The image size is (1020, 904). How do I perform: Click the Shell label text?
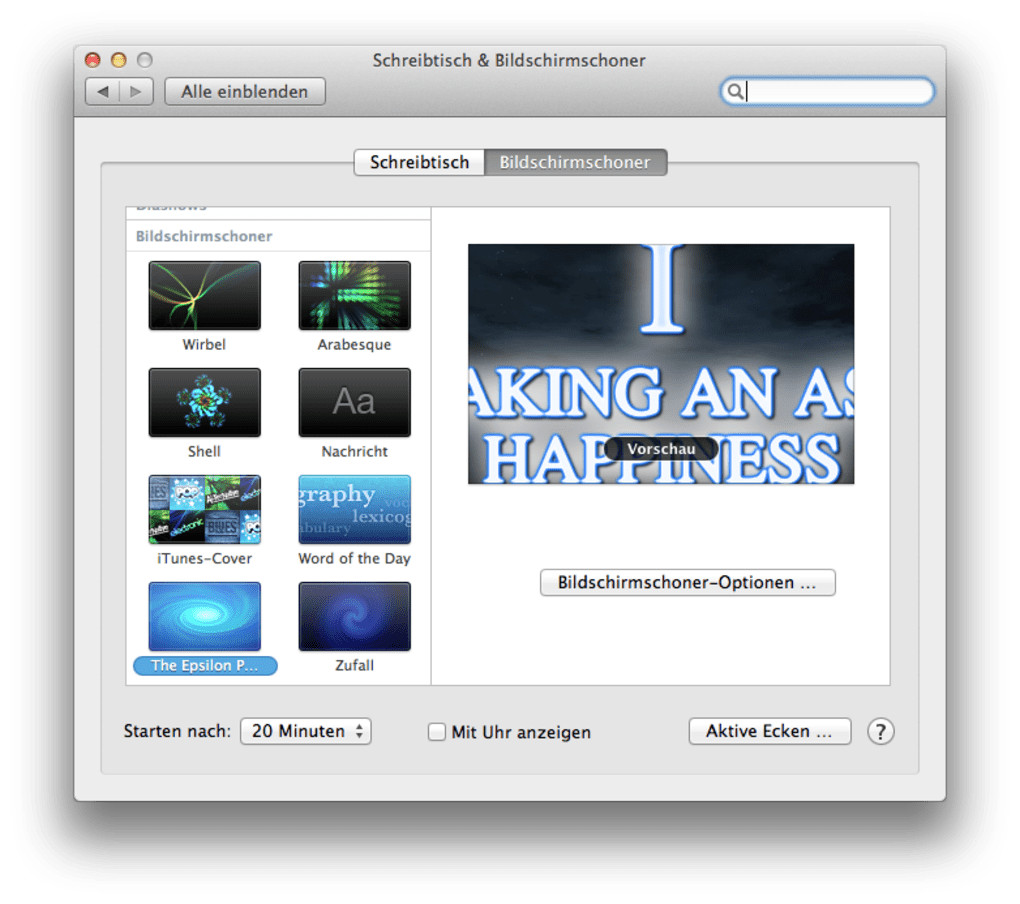tap(204, 451)
